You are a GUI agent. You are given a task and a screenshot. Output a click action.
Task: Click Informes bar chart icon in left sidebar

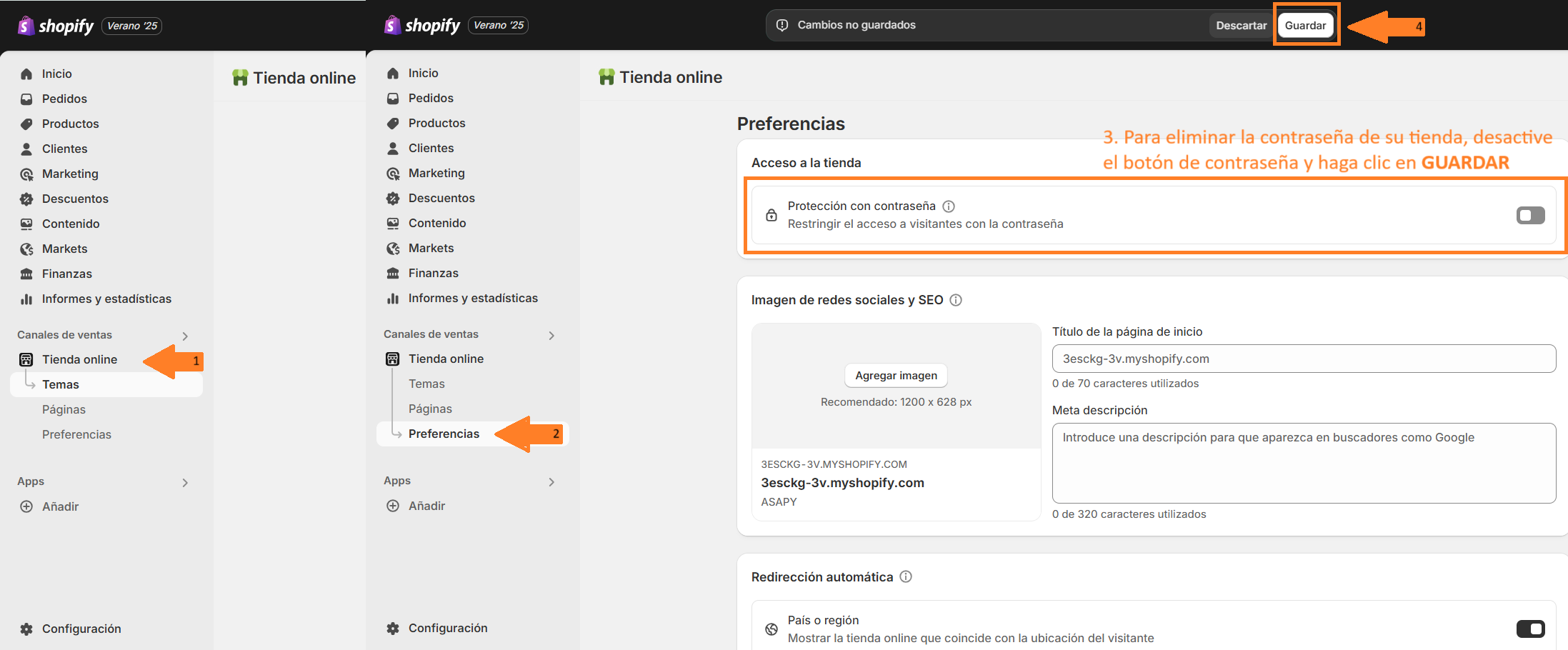click(26, 299)
